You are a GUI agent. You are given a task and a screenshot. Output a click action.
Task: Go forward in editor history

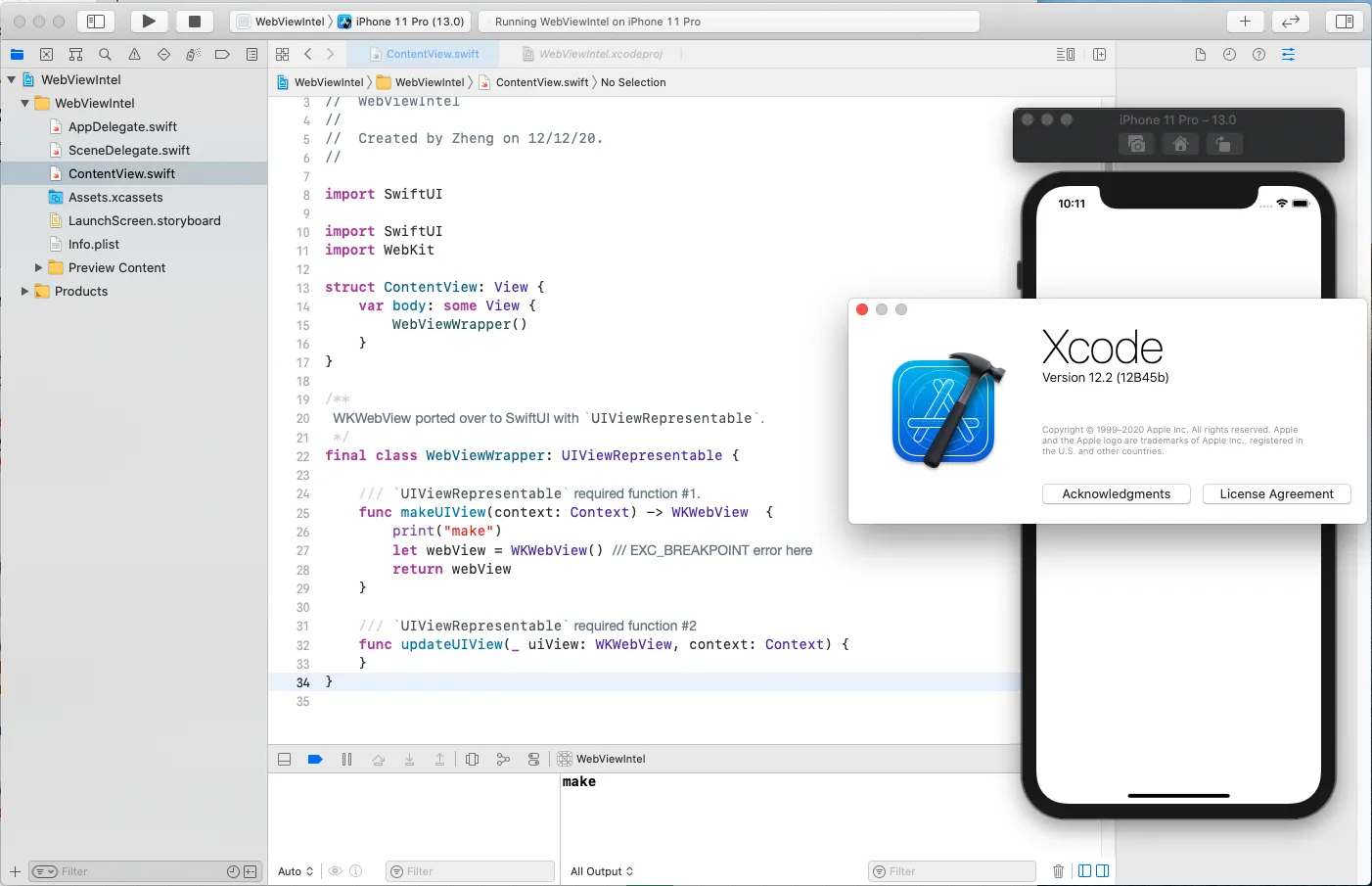[x=331, y=55]
